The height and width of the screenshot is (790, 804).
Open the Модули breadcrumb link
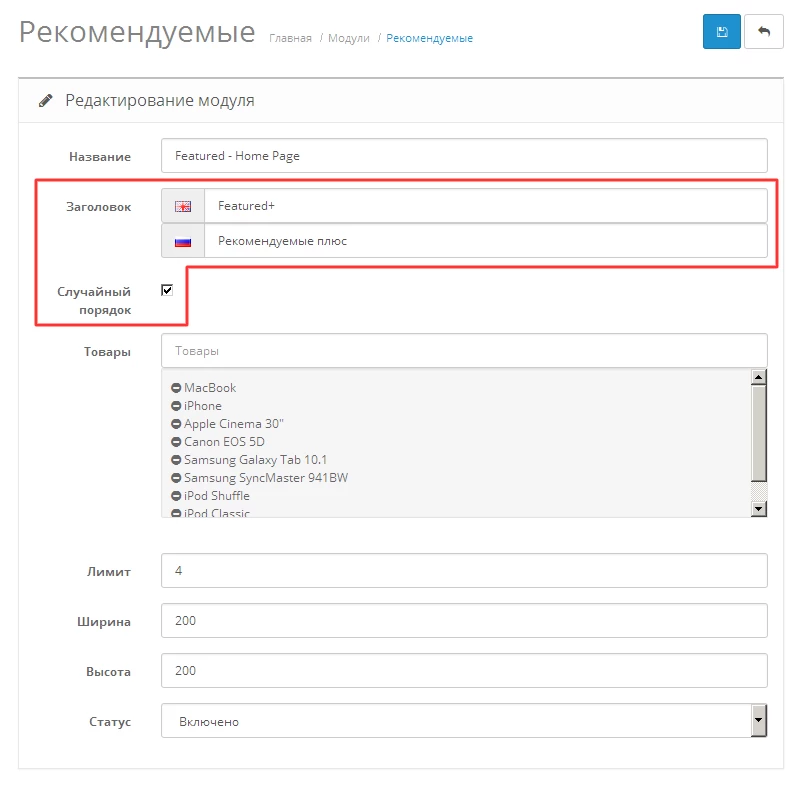349,38
